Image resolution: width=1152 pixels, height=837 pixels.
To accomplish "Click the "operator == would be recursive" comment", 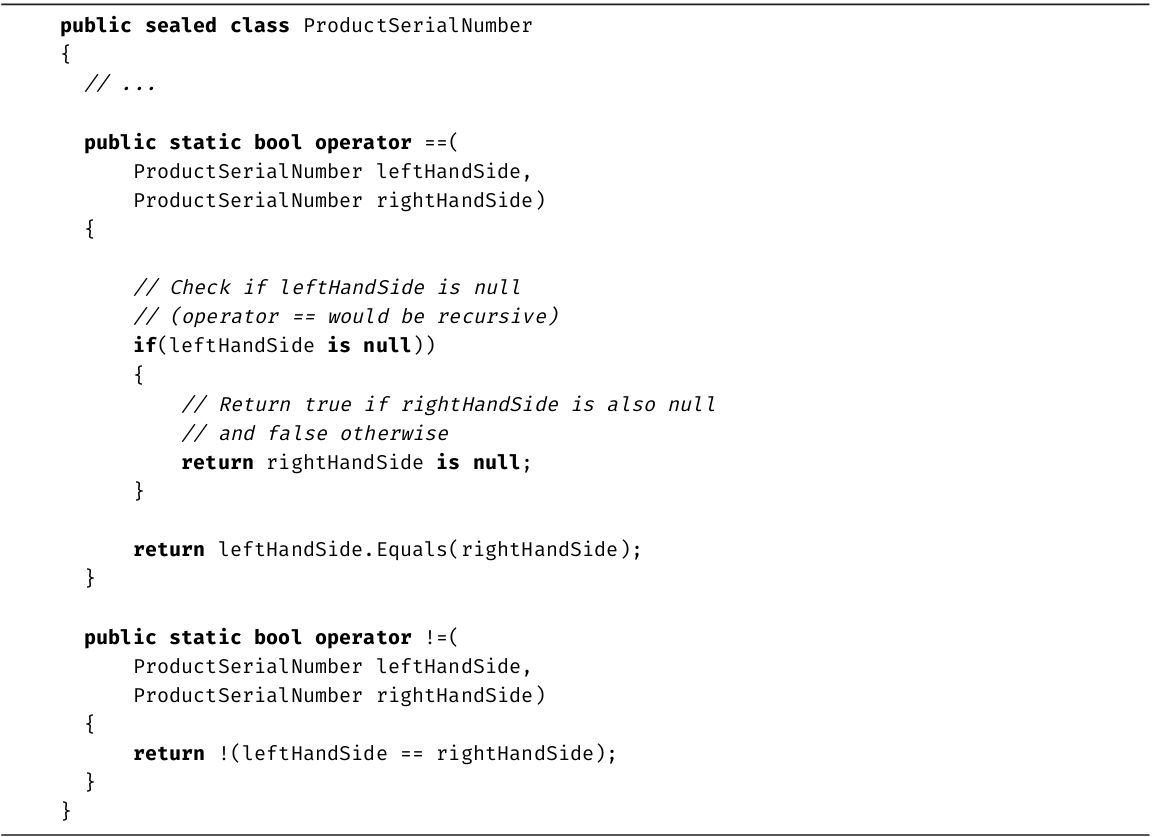I will tap(345, 317).
